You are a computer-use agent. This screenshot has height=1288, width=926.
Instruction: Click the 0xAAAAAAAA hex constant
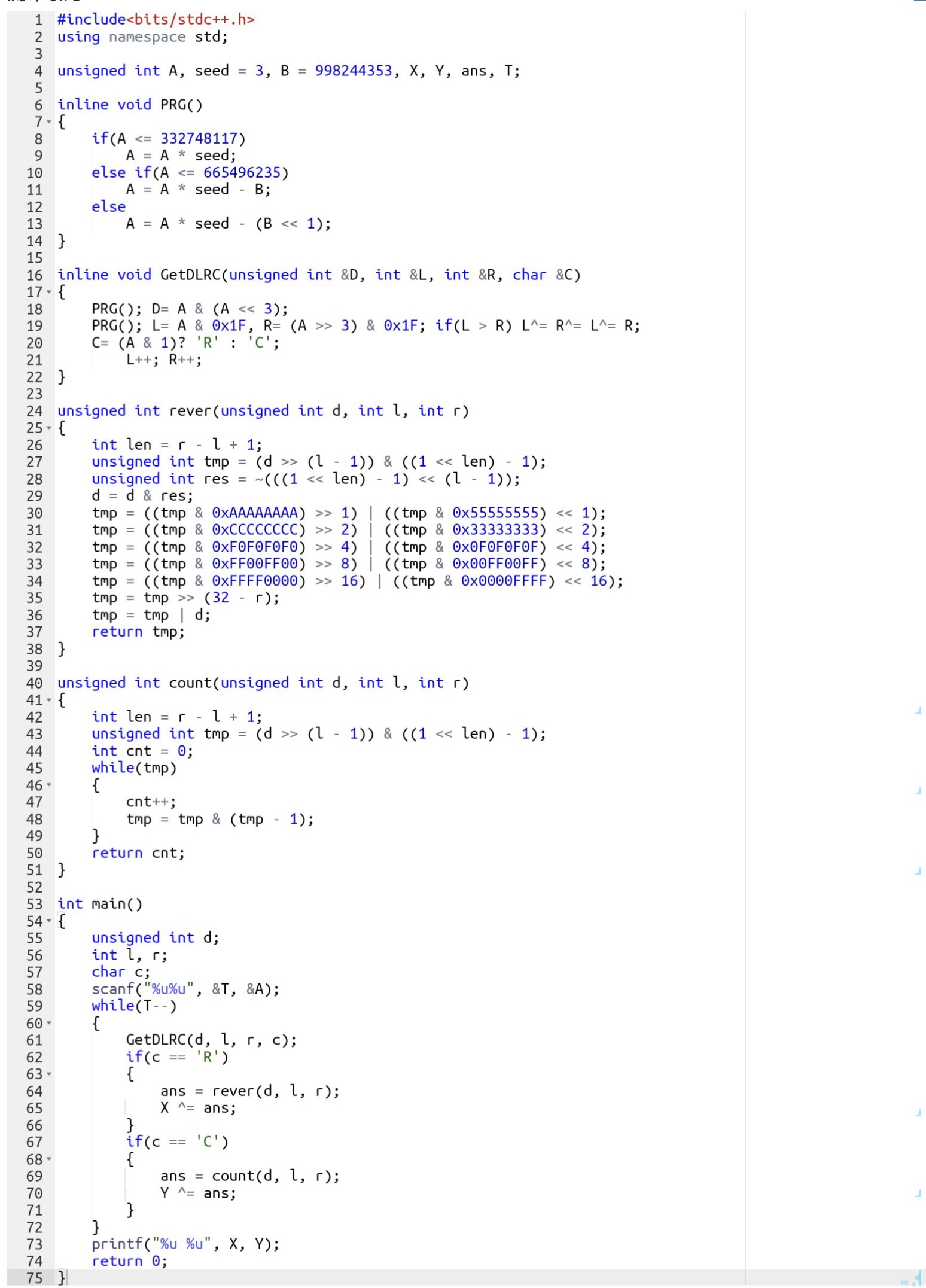click(x=255, y=513)
